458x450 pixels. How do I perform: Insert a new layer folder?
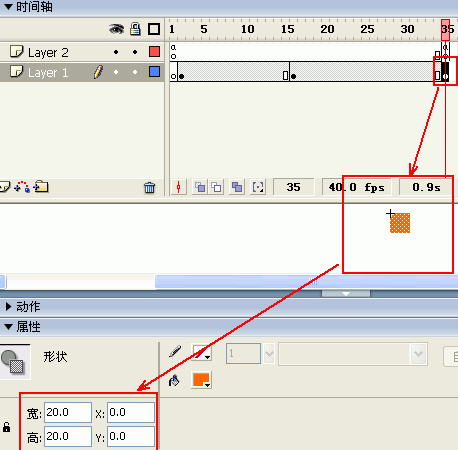[41, 187]
